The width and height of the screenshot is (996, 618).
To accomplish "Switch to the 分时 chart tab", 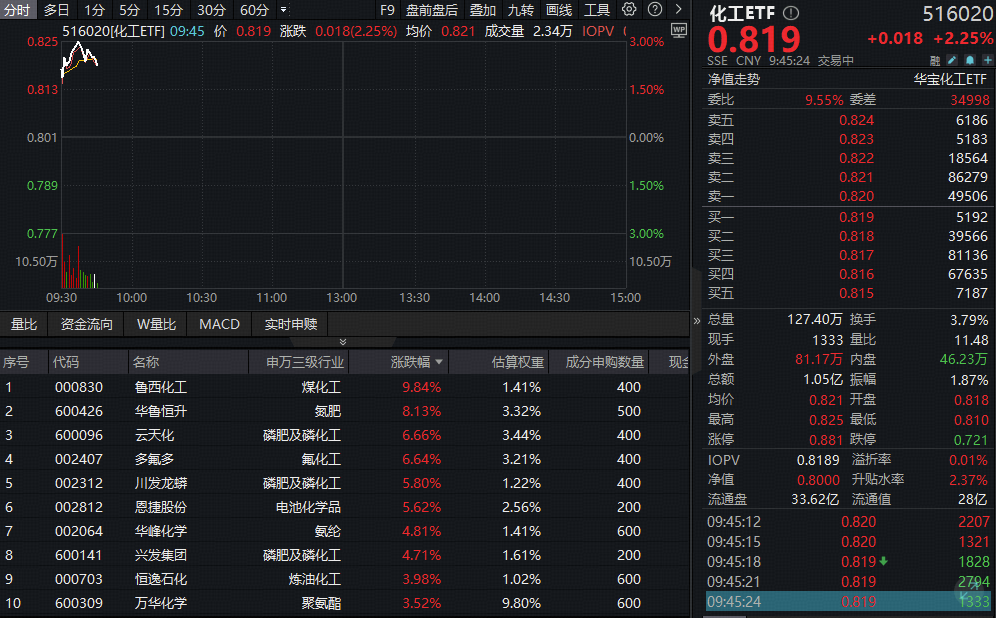I will (x=16, y=10).
